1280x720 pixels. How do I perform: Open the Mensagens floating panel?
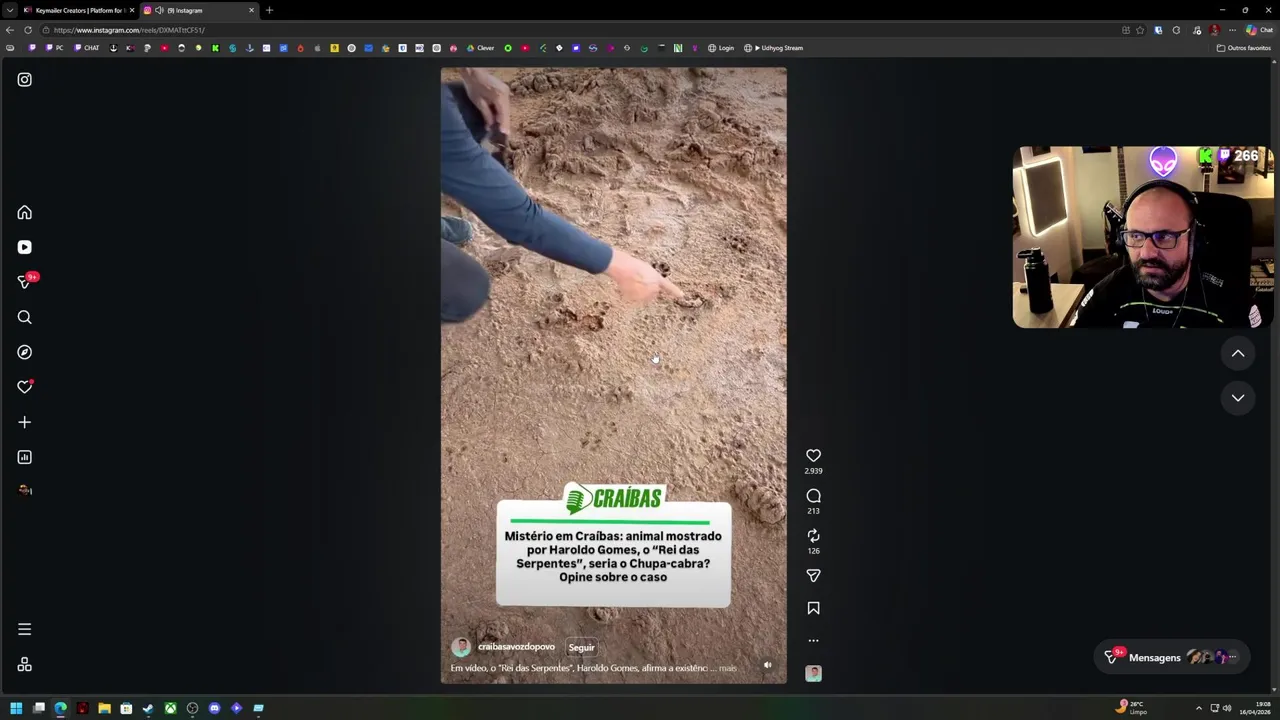click(x=1170, y=657)
